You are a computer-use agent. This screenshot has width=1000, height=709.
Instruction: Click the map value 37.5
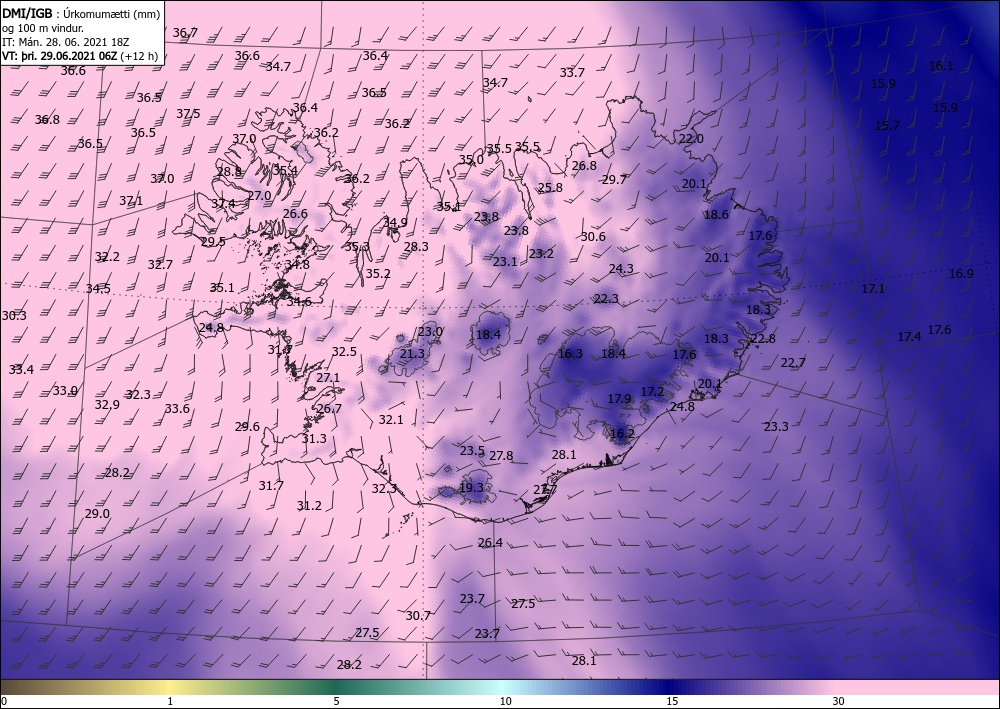pyautogui.click(x=188, y=113)
